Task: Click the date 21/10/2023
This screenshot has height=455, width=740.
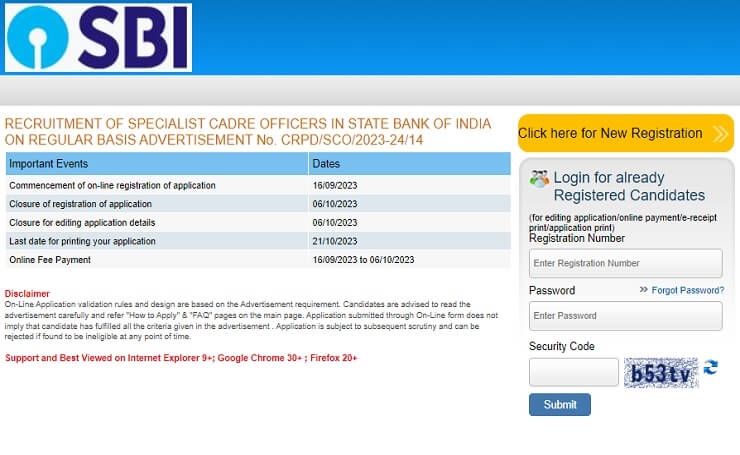Action: click(335, 241)
